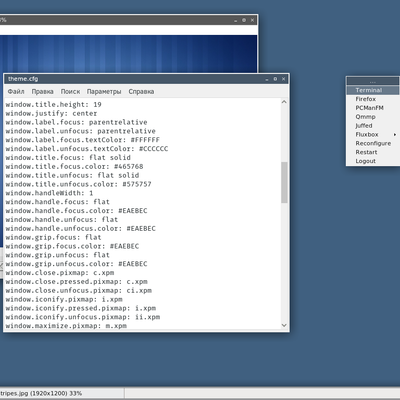Open the Файл menu
Screen dimensions: 400x400
[x=16, y=91]
